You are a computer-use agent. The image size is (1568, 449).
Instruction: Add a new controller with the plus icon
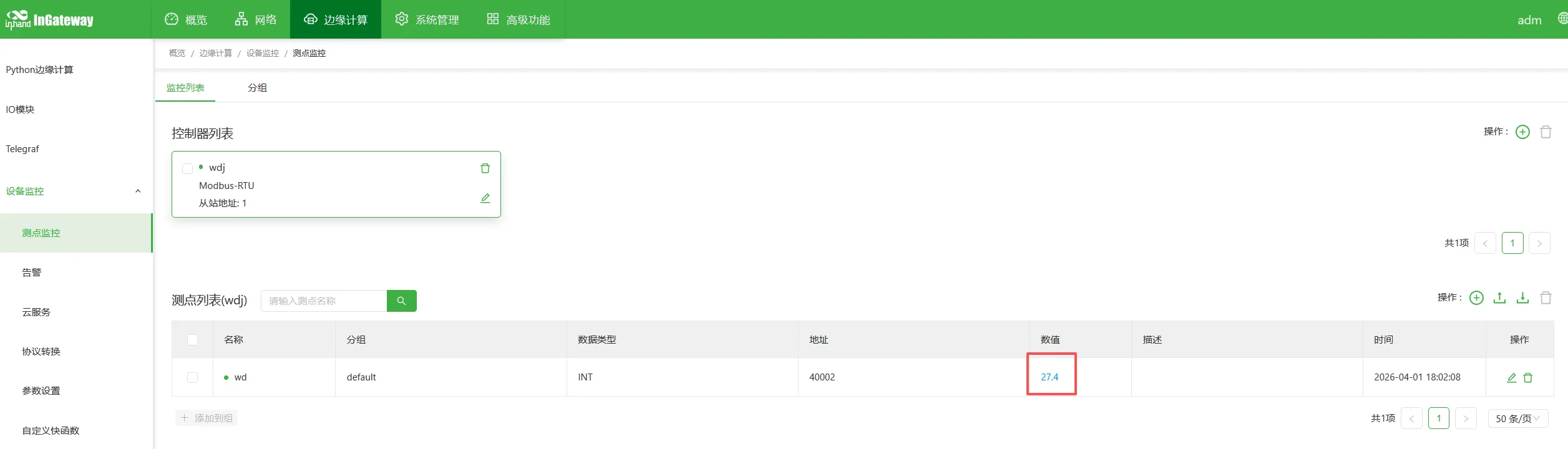coord(1522,132)
